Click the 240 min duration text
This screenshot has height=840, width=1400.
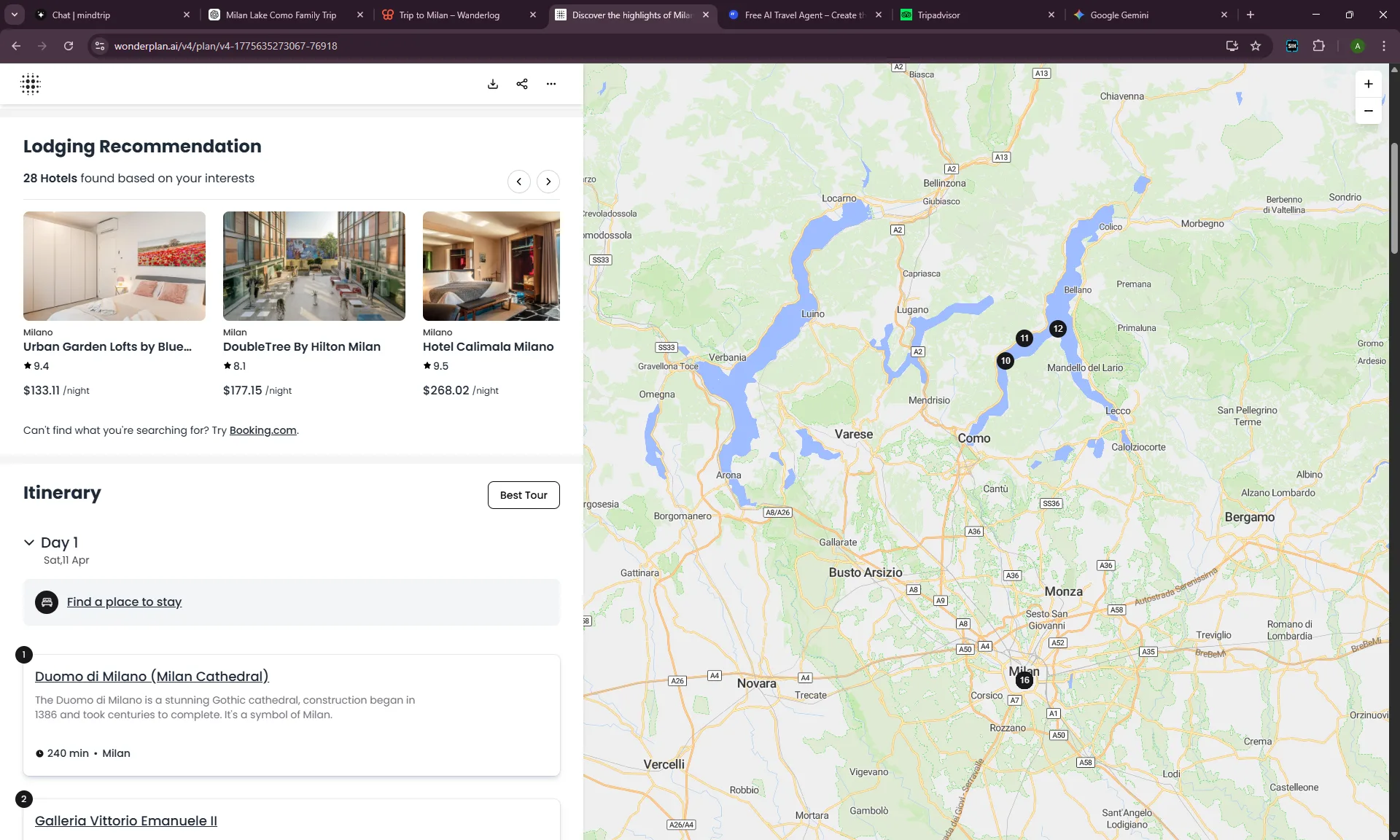(x=68, y=753)
